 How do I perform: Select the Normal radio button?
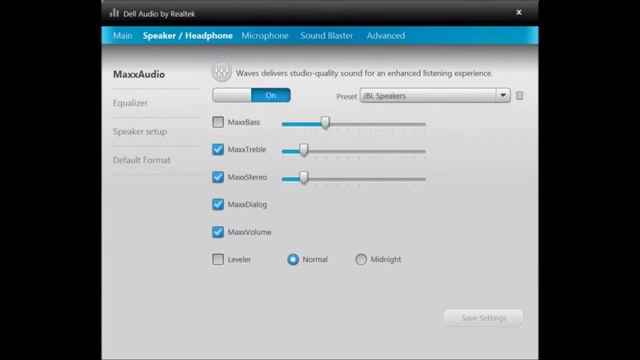[x=293, y=259]
